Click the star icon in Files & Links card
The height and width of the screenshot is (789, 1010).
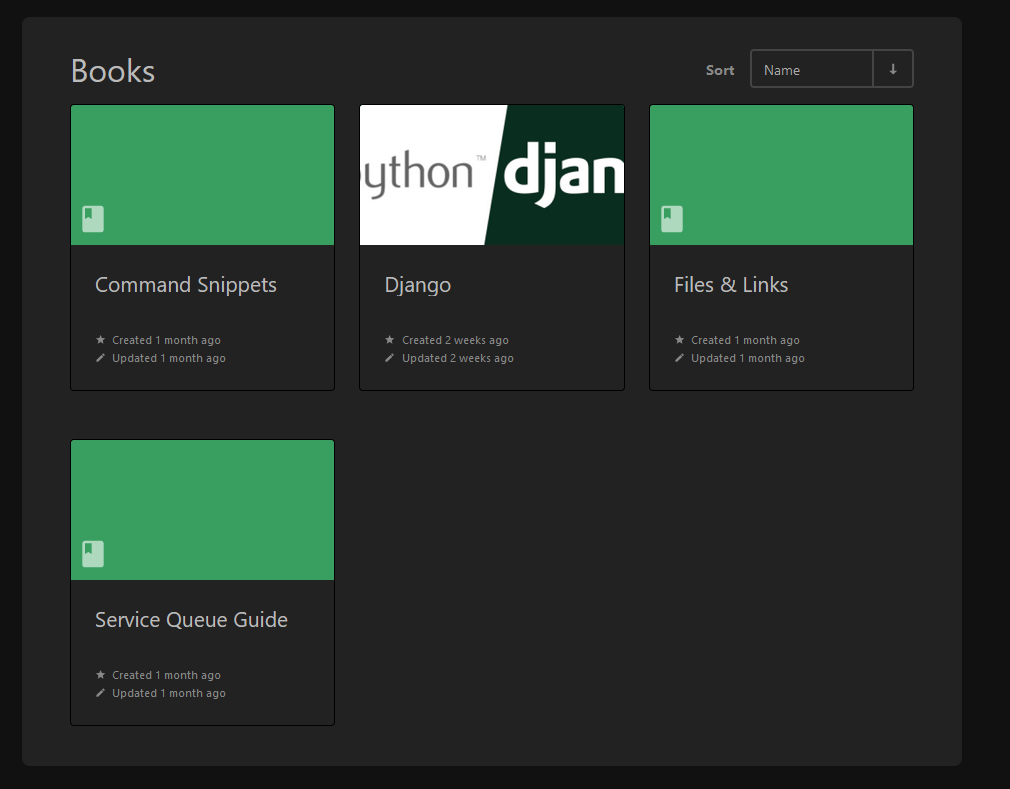(x=680, y=340)
